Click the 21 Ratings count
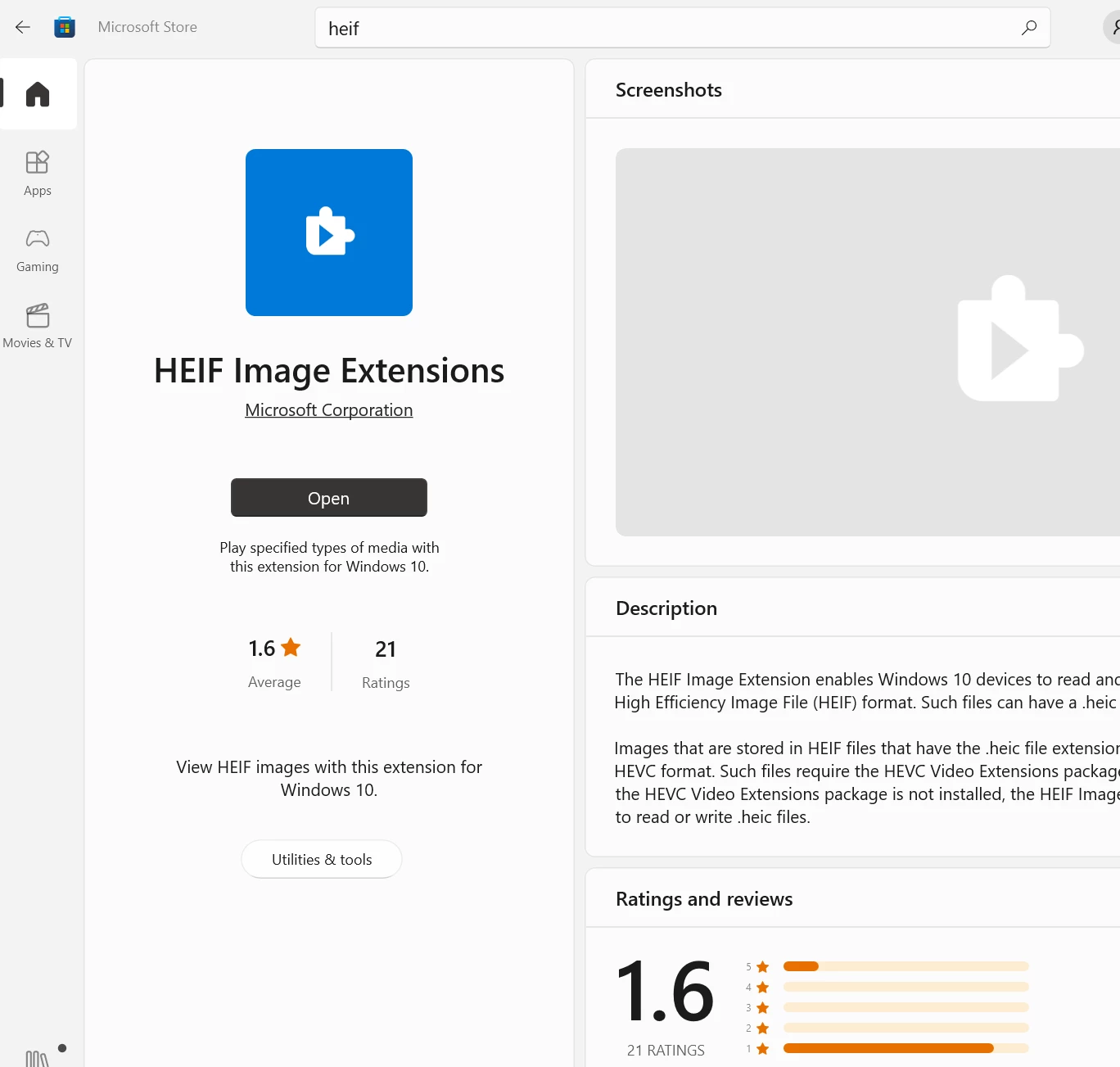 coord(386,663)
